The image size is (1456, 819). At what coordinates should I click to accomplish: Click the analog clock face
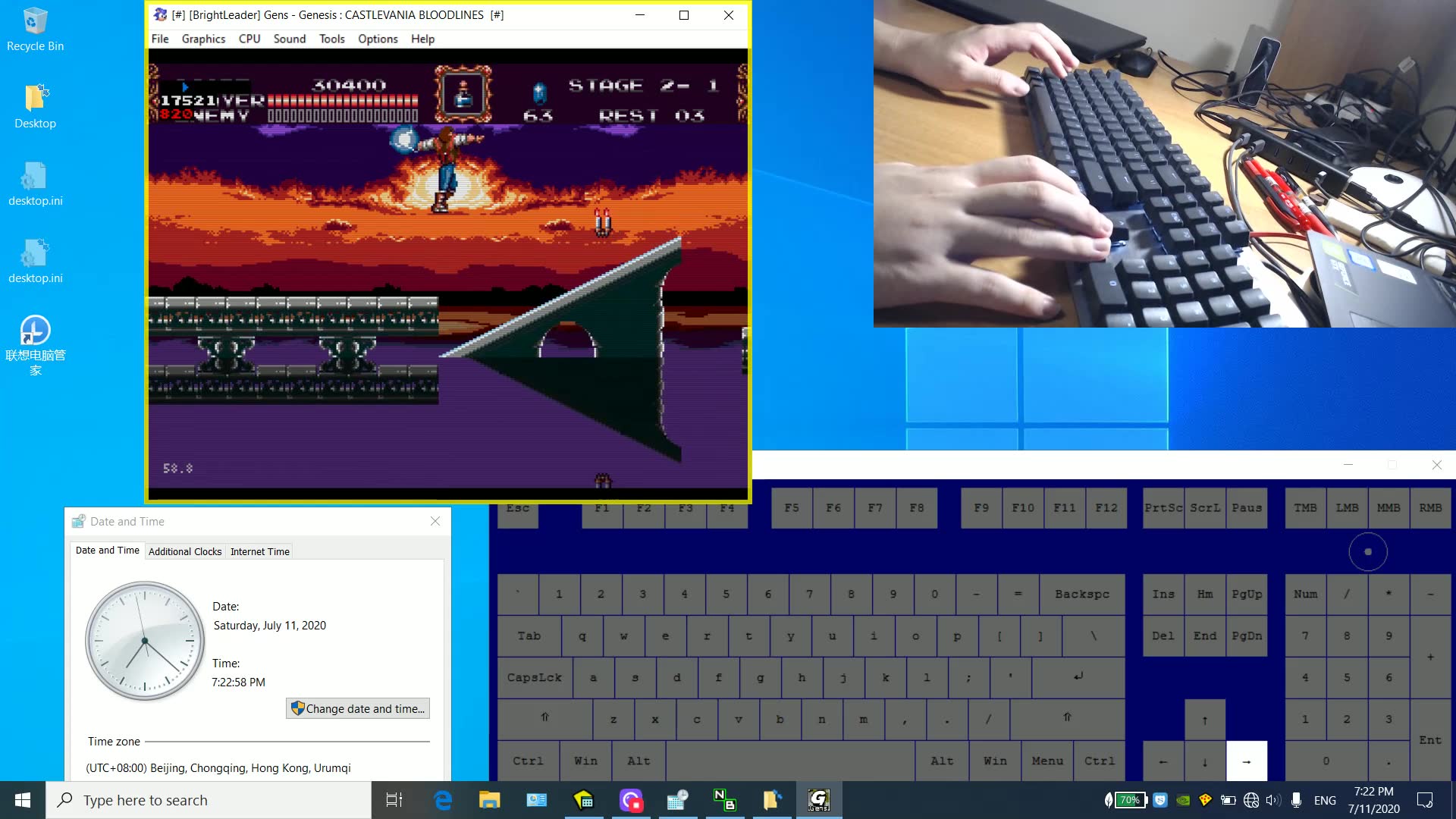click(x=145, y=641)
